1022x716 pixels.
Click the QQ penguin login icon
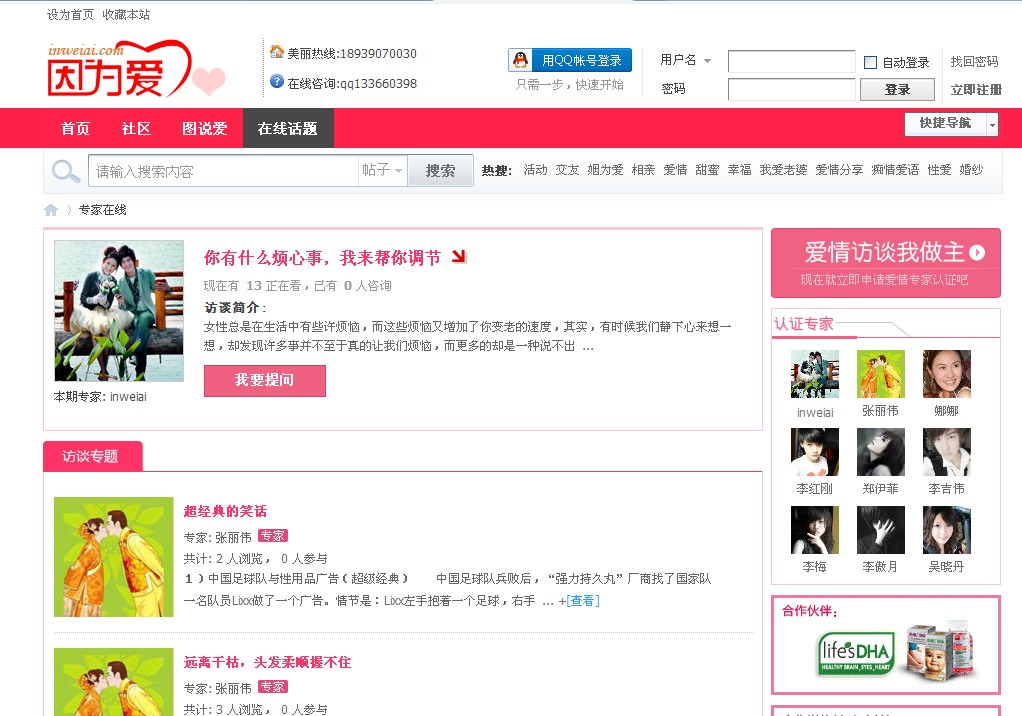pyautogui.click(x=520, y=60)
